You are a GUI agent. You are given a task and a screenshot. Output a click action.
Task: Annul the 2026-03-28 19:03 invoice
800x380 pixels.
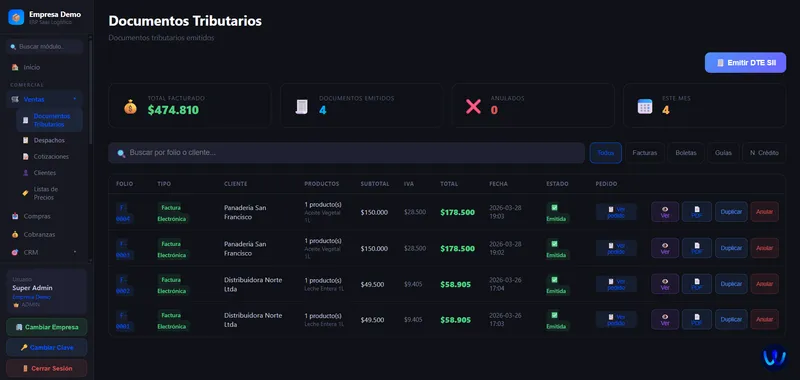(764, 212)
